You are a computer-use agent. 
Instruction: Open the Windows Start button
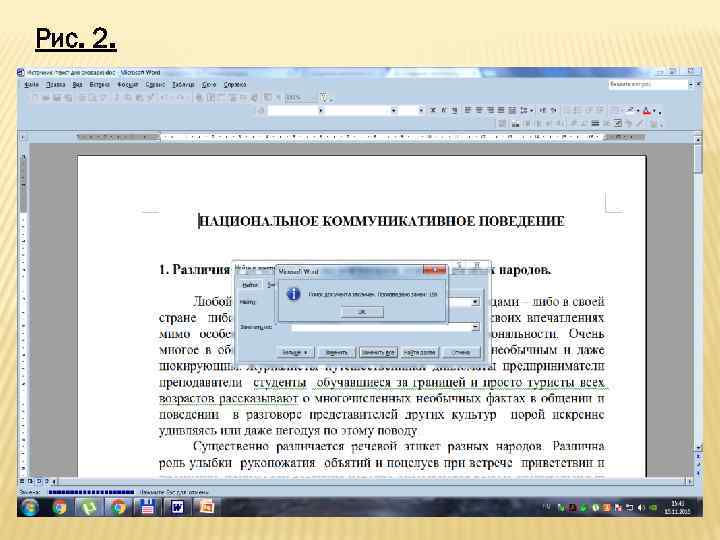[x=30, y=507]
